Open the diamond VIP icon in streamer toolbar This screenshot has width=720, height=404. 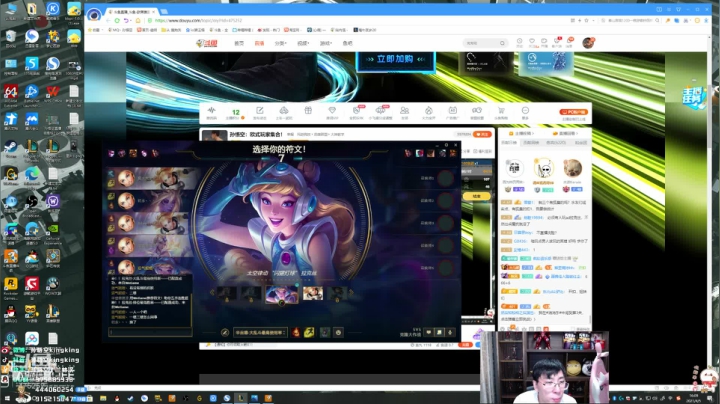(x=332, y=112)
